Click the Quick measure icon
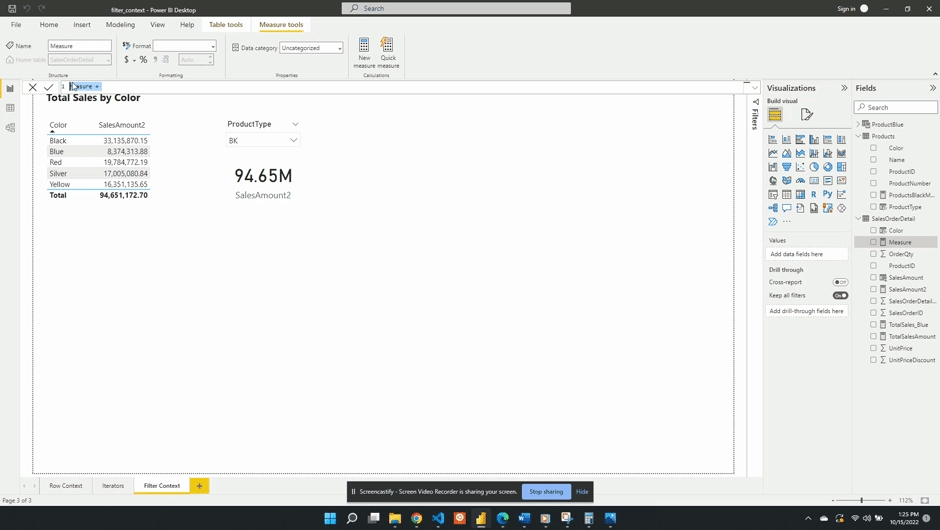The height and width of the screenshot is (530, 940). [x=388, y=51]
